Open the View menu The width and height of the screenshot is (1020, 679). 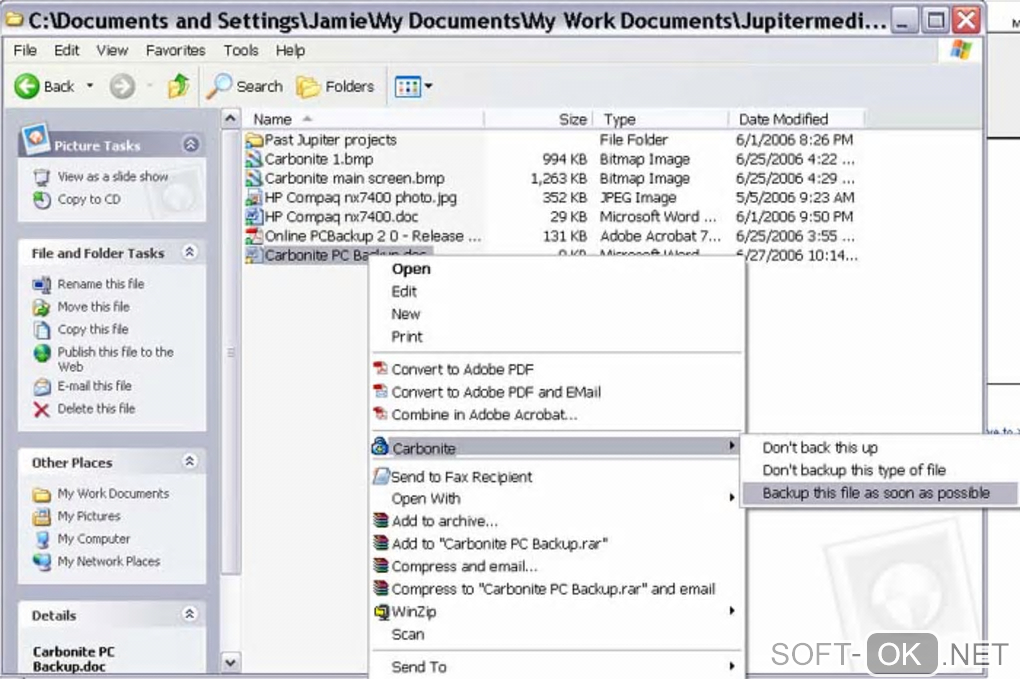(x=112, y=50)
